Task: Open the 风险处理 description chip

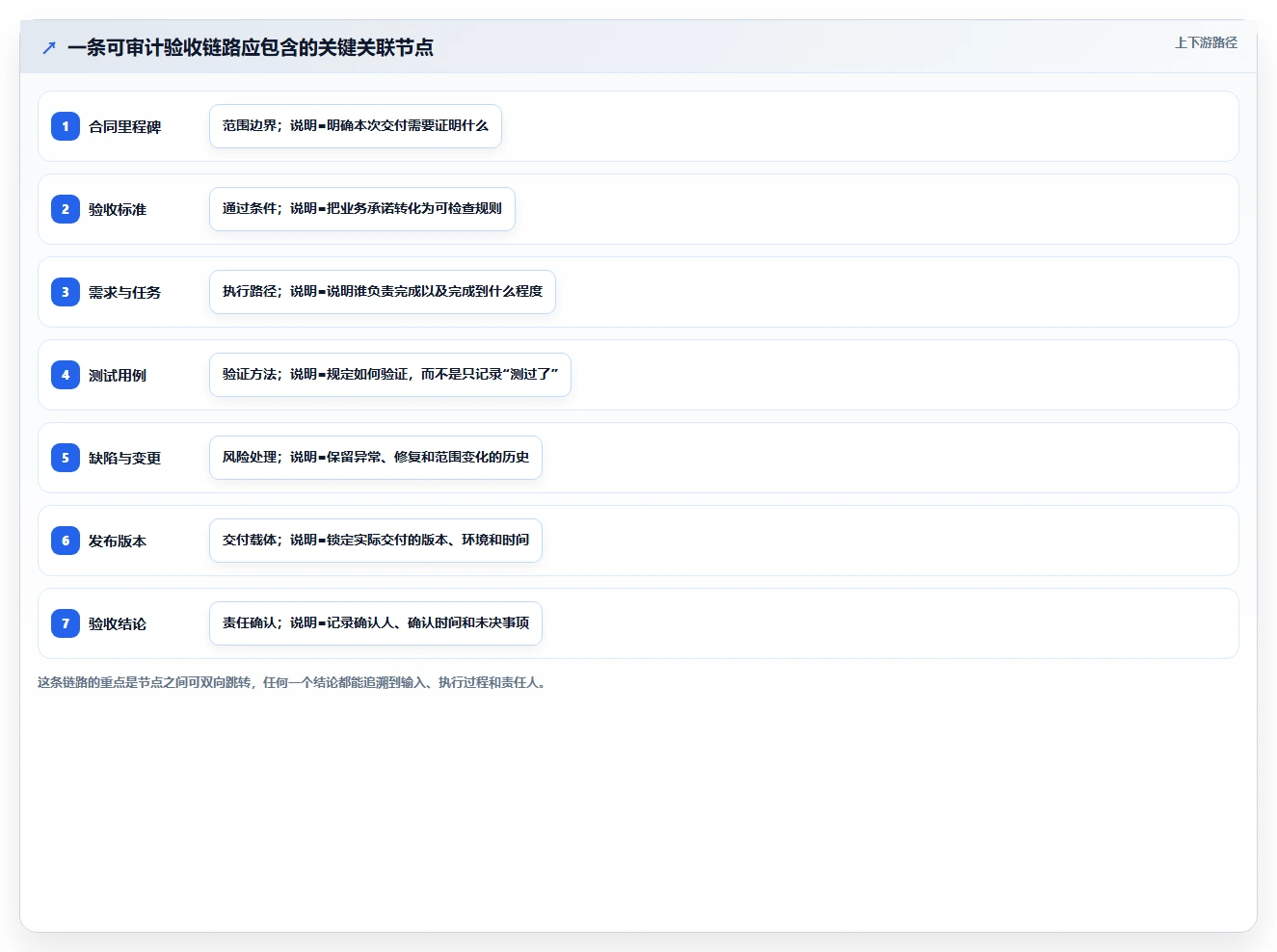Action: coord(376,458)
